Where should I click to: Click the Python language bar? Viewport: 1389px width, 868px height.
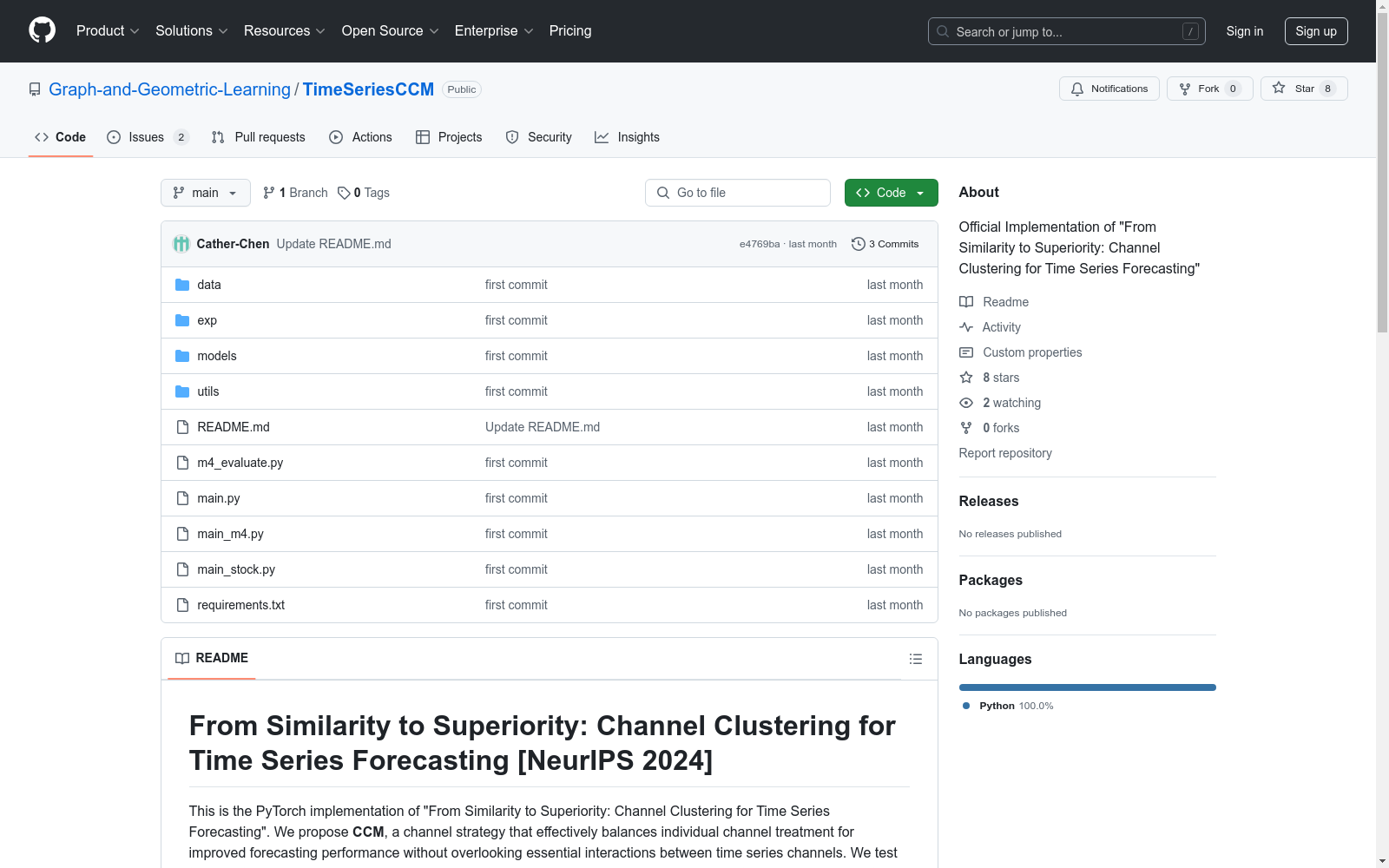click(1088, 687)
